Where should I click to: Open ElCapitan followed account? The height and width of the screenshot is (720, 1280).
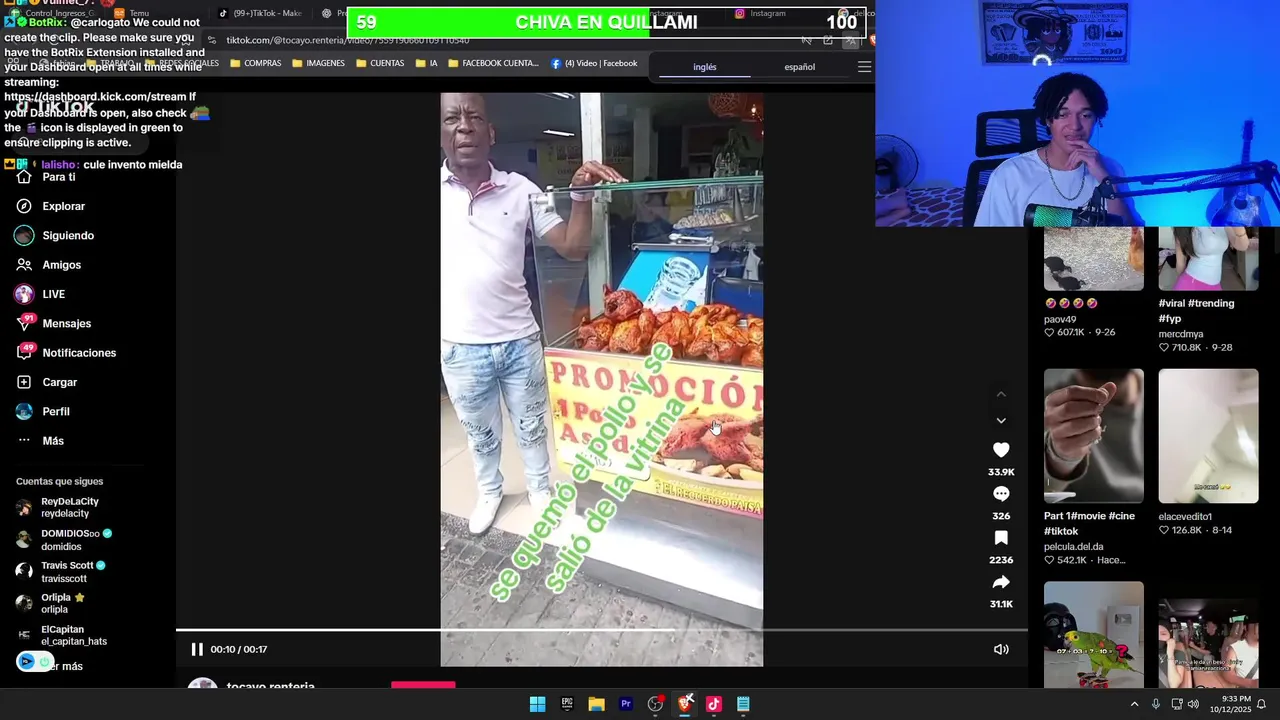point(61,635)
